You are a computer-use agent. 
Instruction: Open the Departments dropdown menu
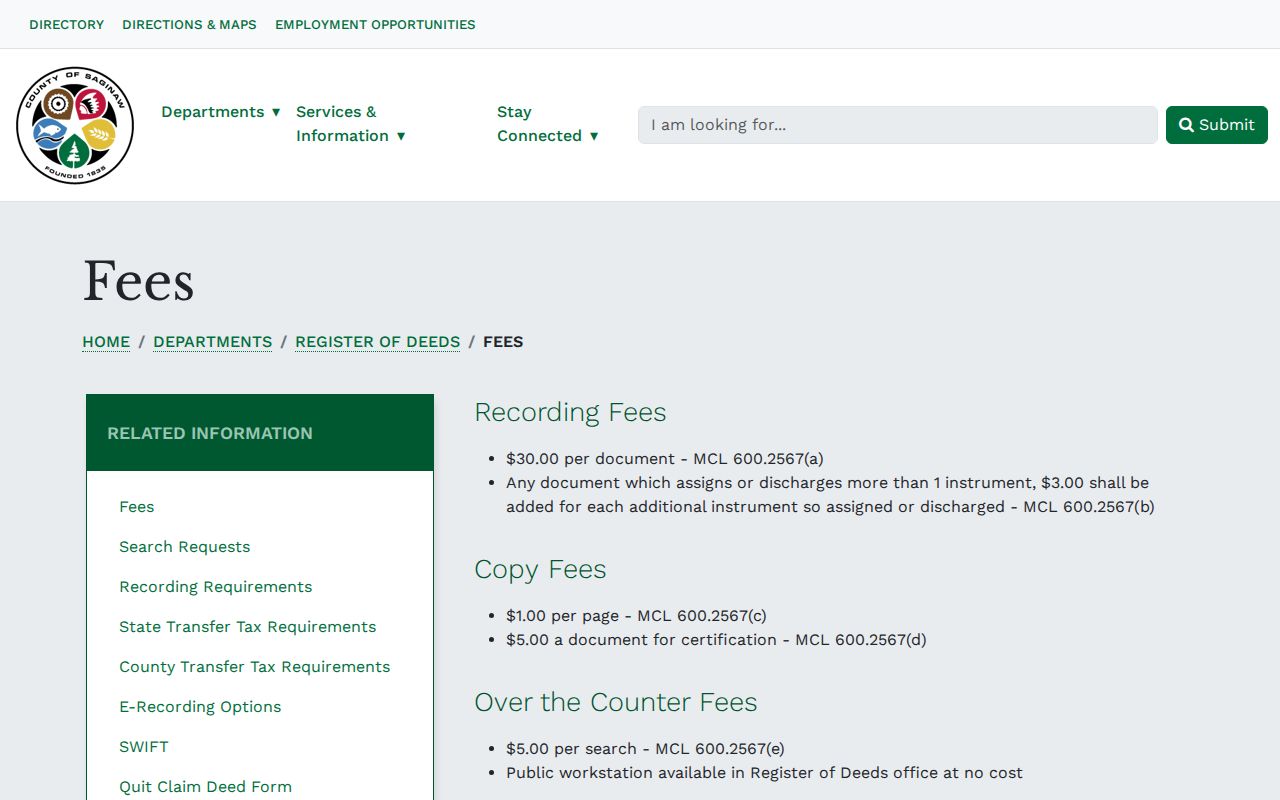[221, 112]
